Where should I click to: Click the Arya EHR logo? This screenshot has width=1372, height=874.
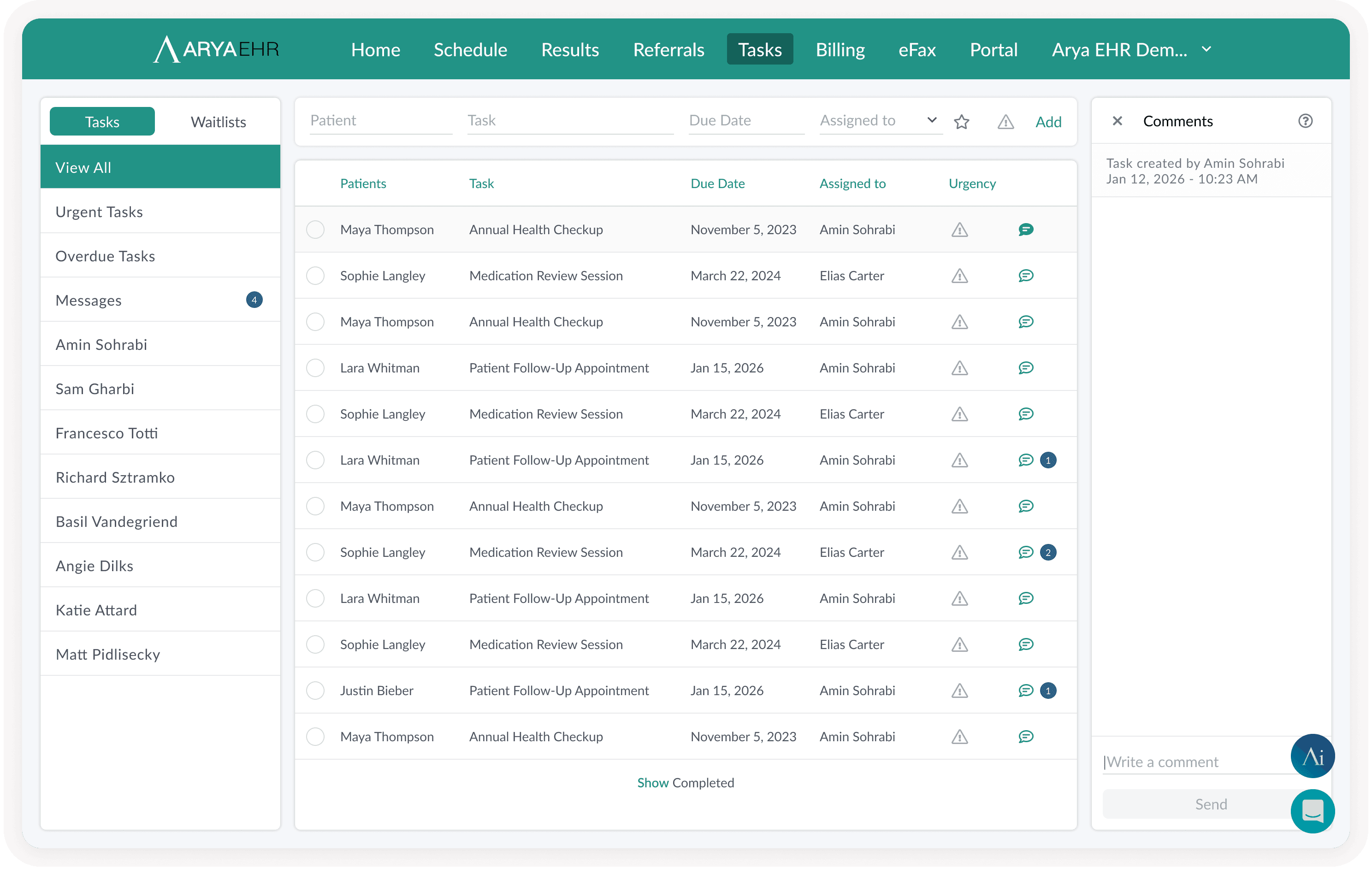pos(217,50)
